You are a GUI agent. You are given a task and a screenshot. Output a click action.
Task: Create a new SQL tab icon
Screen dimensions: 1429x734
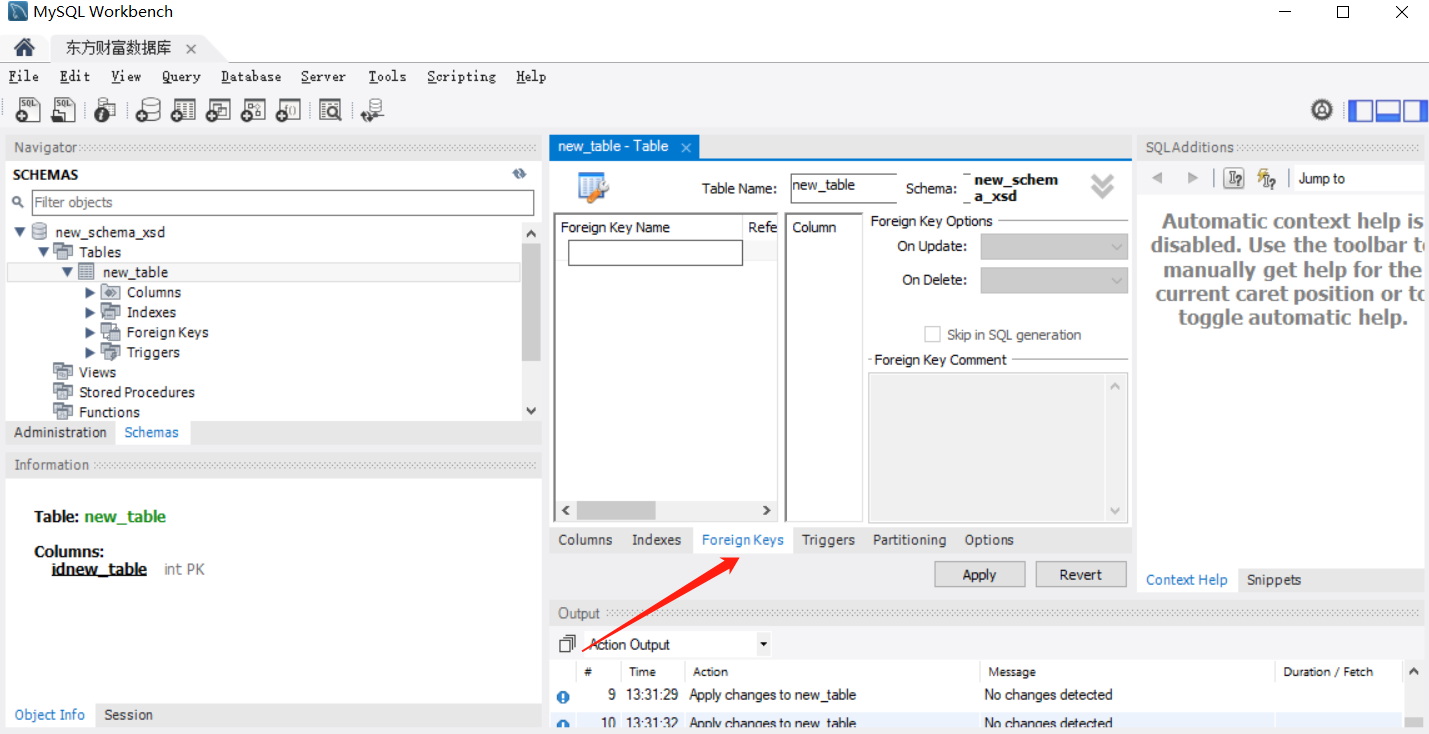coord(28,110)
